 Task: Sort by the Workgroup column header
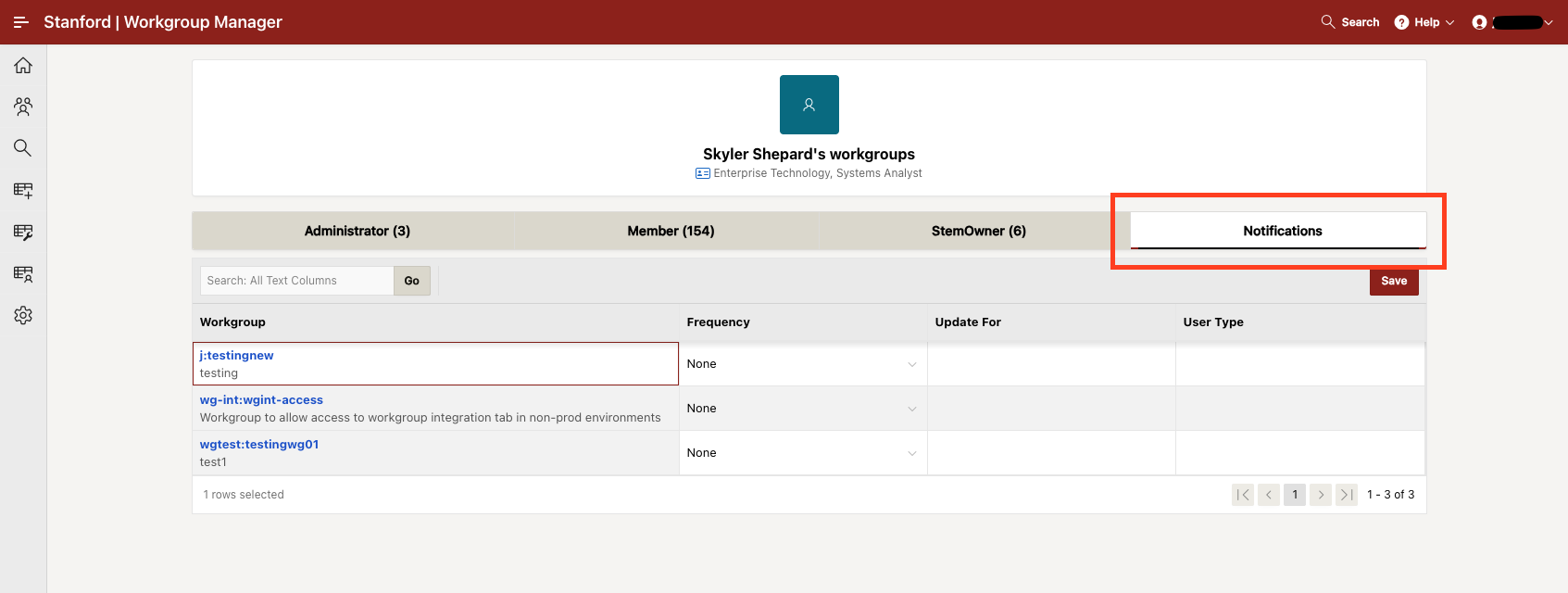232,322
